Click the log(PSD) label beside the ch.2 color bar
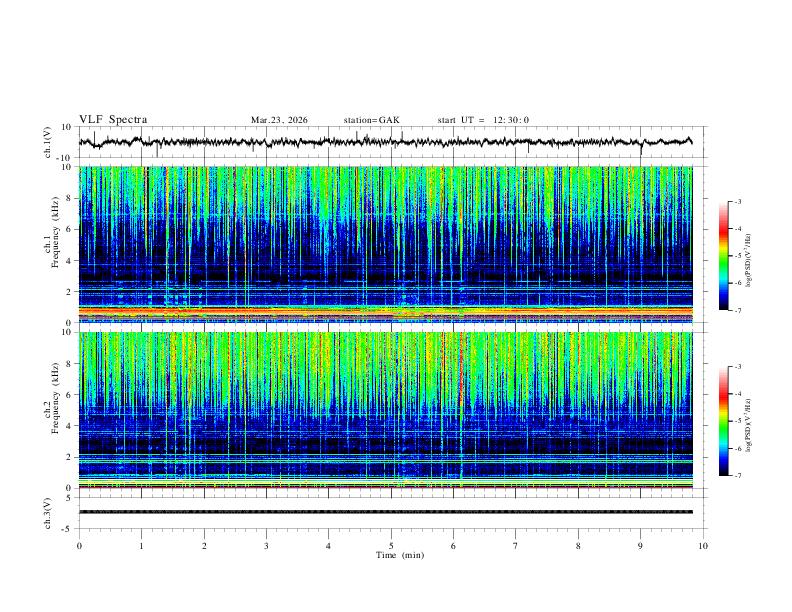The height and width of the screenshot is (612, 792). click(x=748, y=426)
